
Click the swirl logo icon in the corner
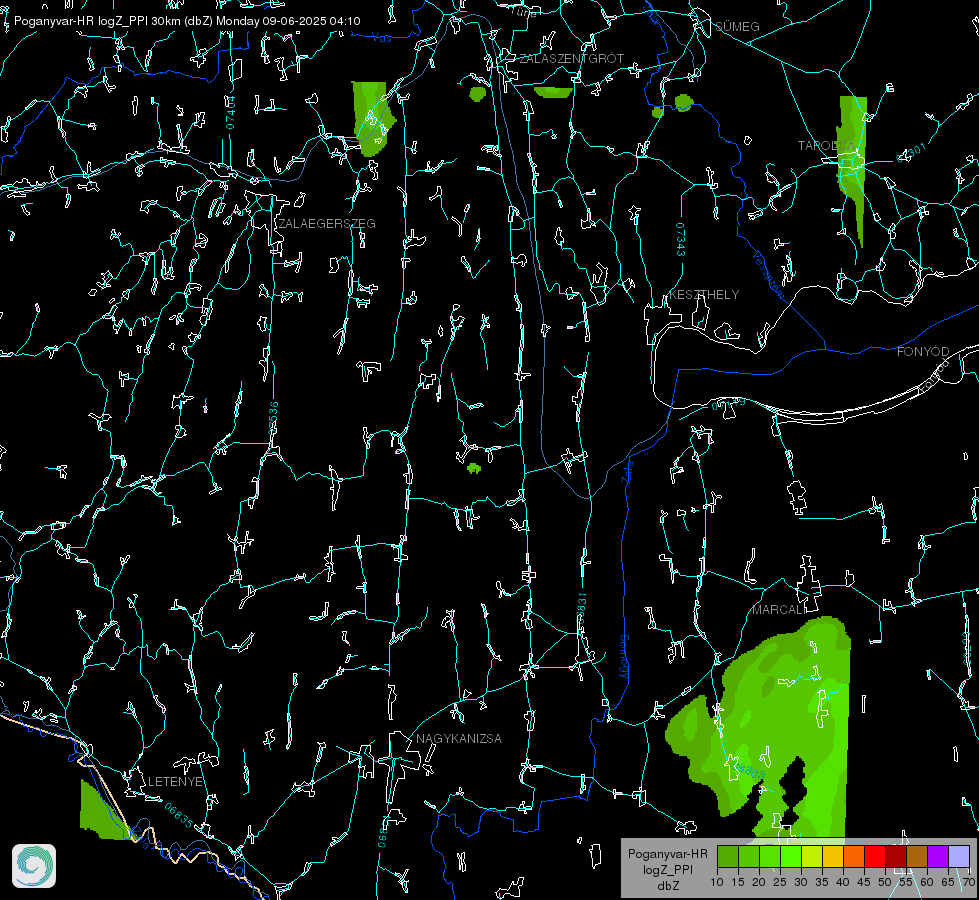pyautogui.click(x=34, y=866)
